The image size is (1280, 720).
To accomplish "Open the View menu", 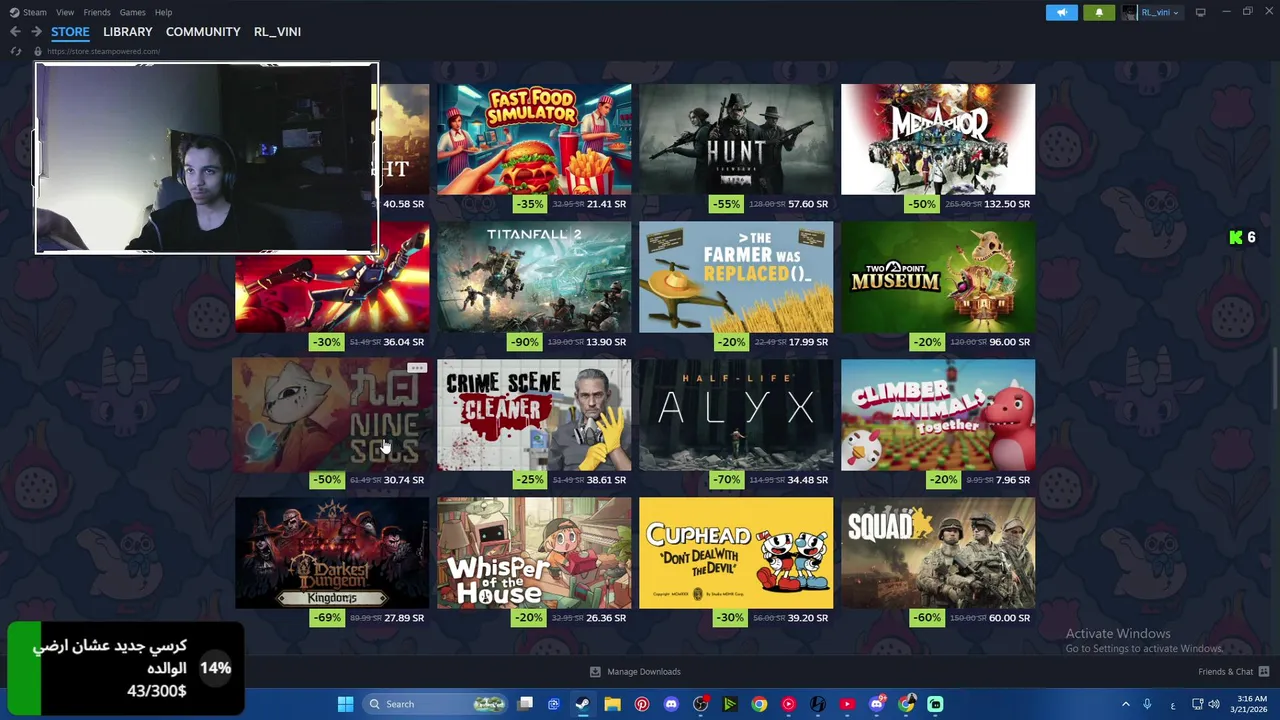I will (x=65, y=12).
